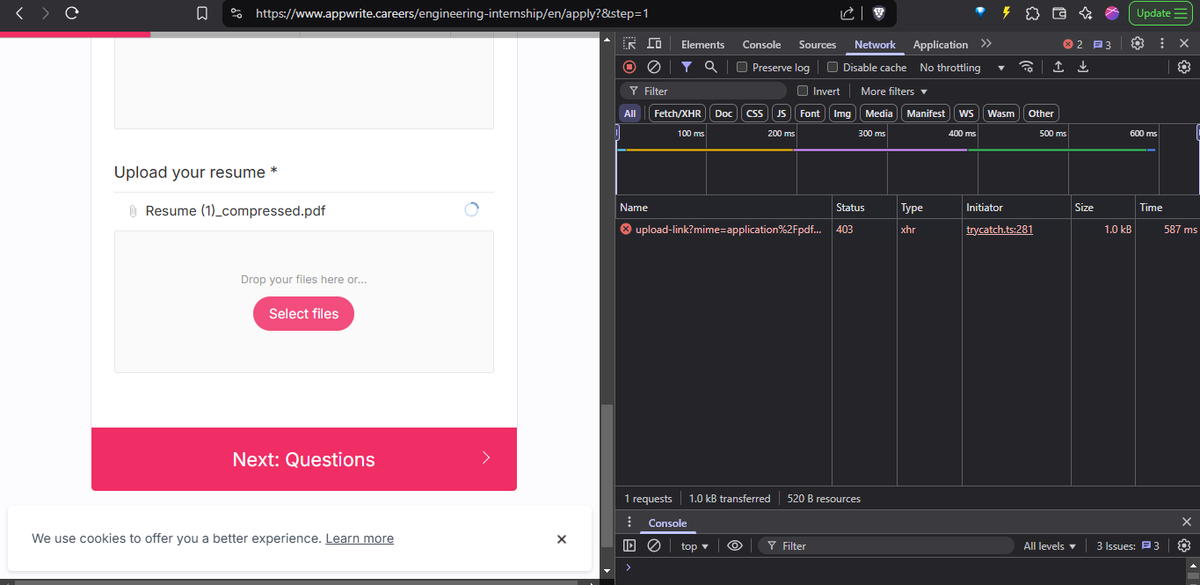Import a HAR file with the upload arrow
The width and height of the screenshot is (1200, 585).
(1058, 67)
